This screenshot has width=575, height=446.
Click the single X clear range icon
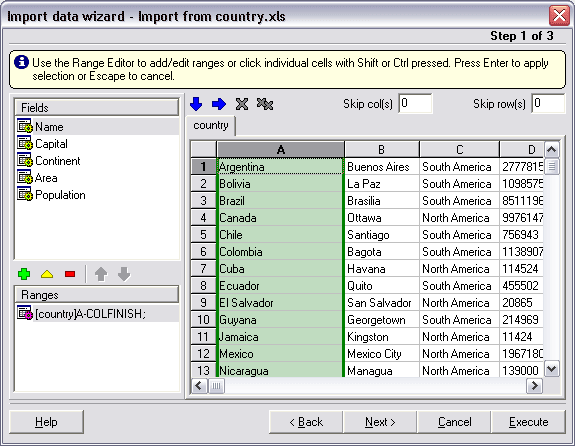(x=242, y=104)
